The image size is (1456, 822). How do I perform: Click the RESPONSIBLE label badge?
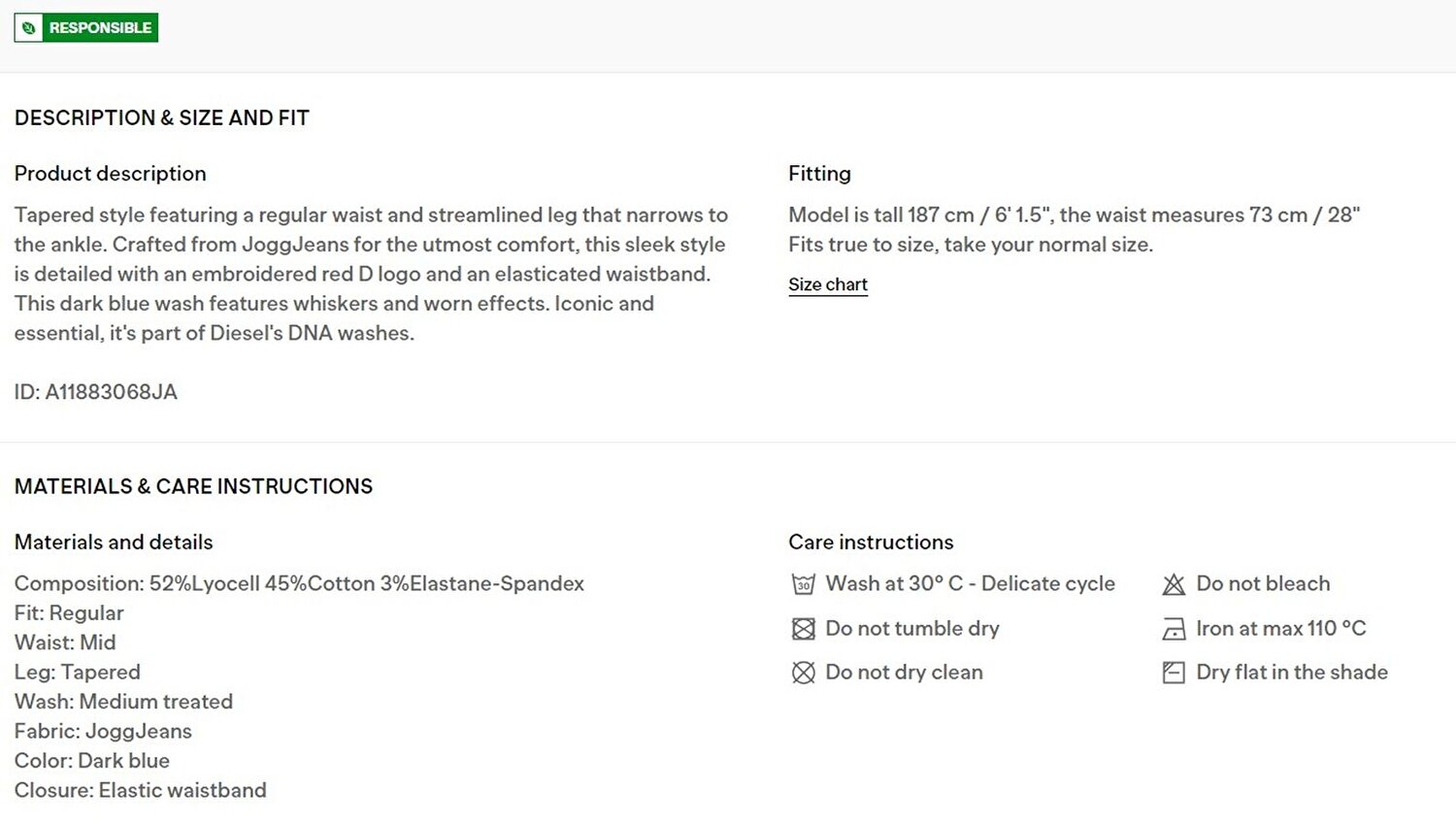click(86, 28)
